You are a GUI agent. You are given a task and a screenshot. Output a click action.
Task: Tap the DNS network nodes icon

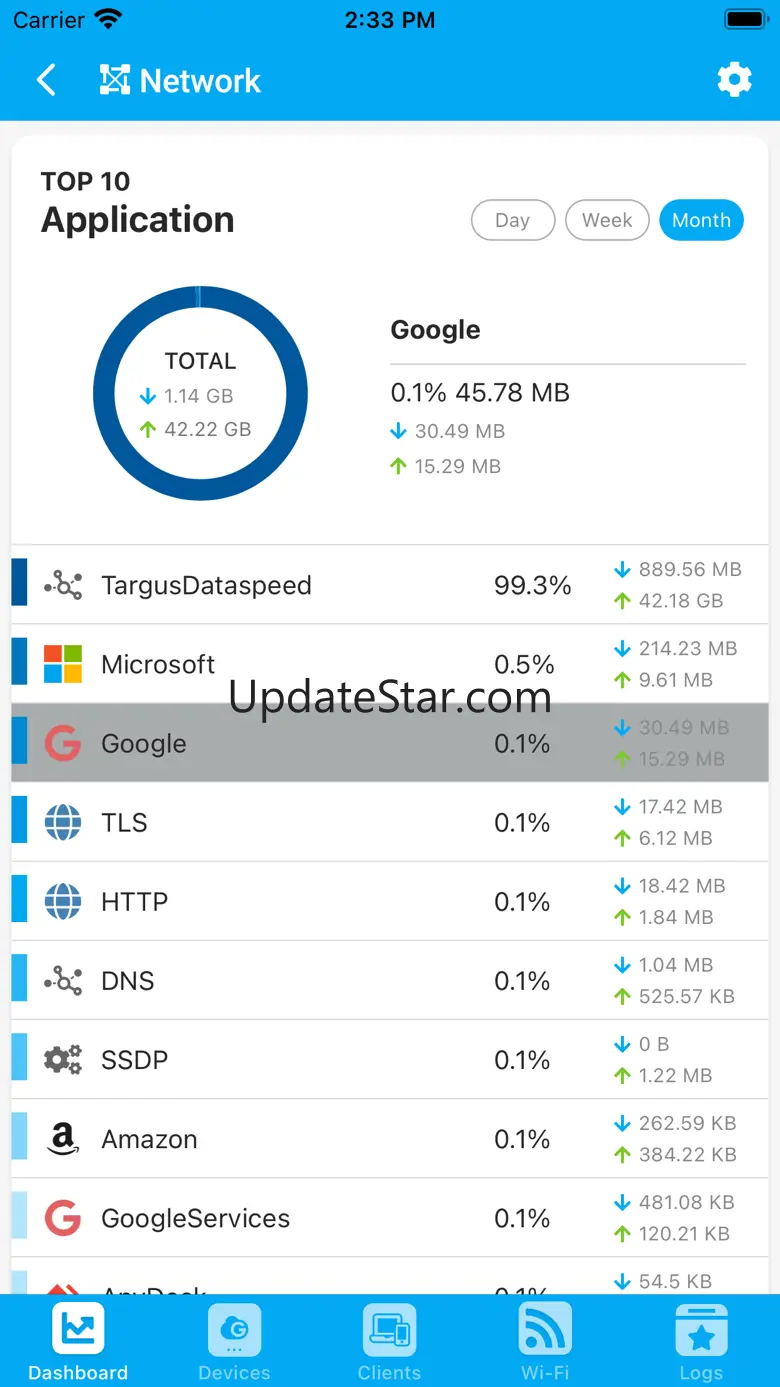point(63,981)
